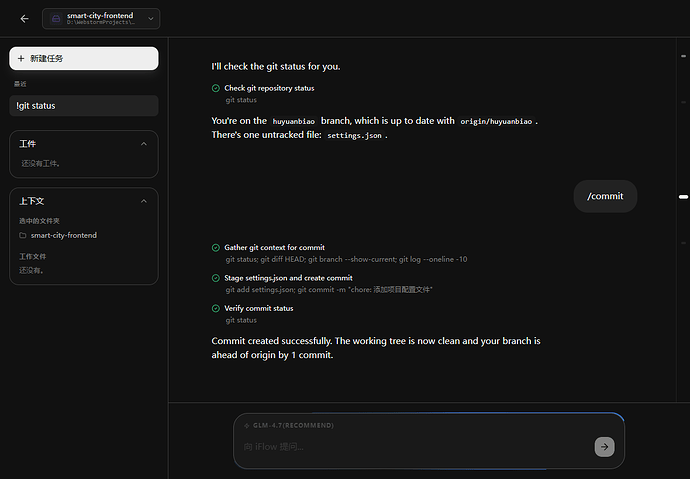Click the 新建任务 new task button

pyautogui.click(x=84, y=58)
